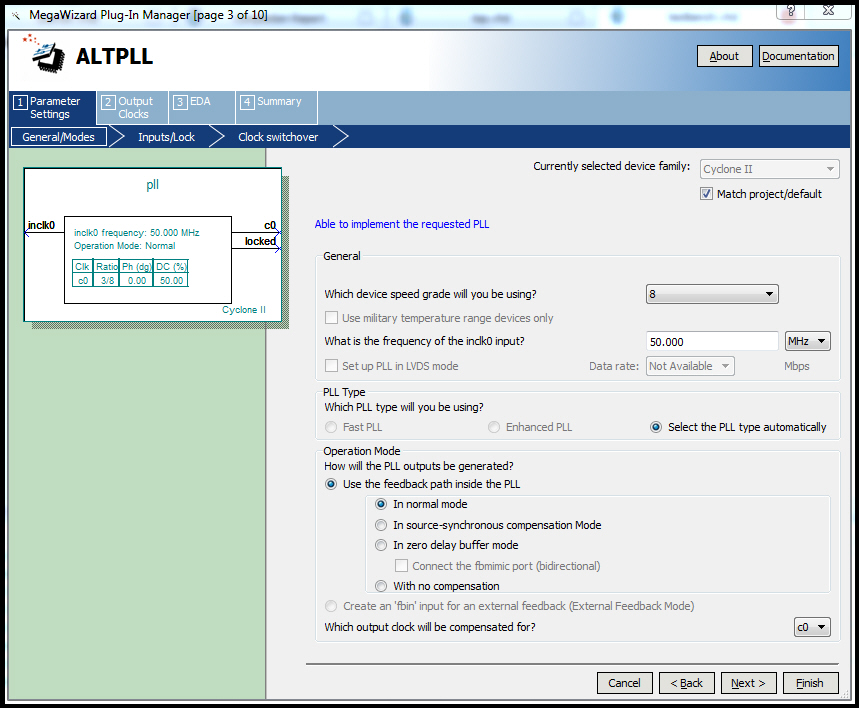The height and width of the screenshot is (708, 859).
Task: Click the c0 output port label
Action: pos(270,225)
